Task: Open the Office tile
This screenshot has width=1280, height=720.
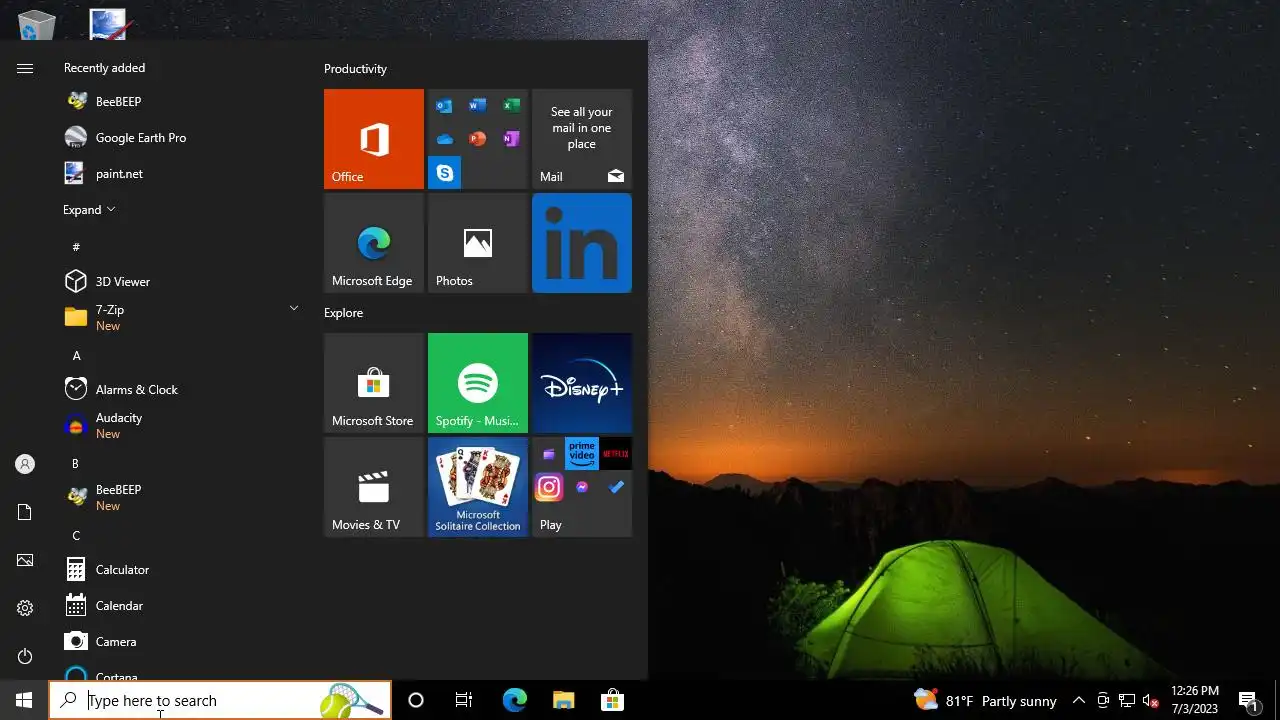Action: click(374, 139)
